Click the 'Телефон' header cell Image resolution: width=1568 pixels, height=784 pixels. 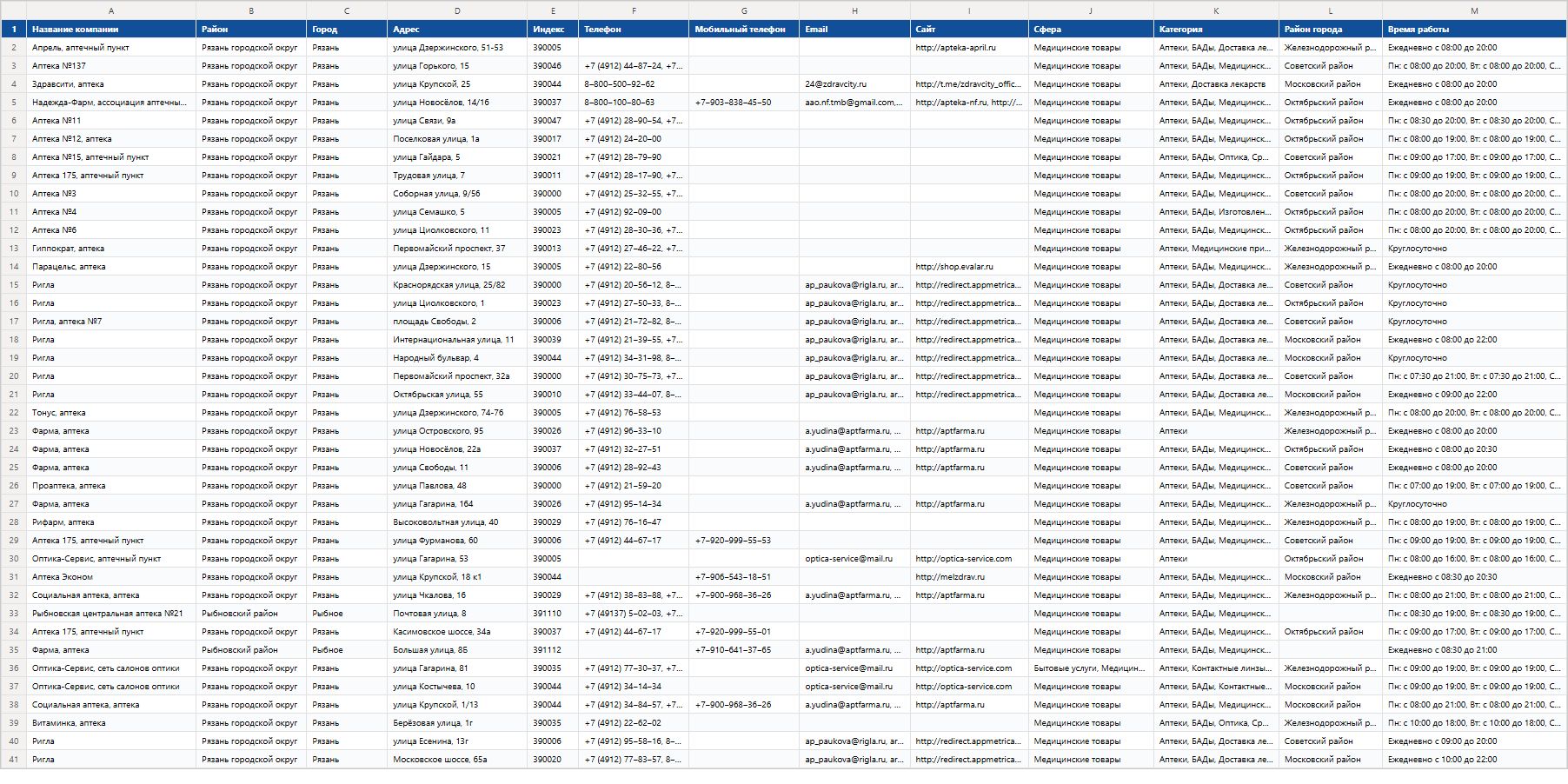[634, 29]
